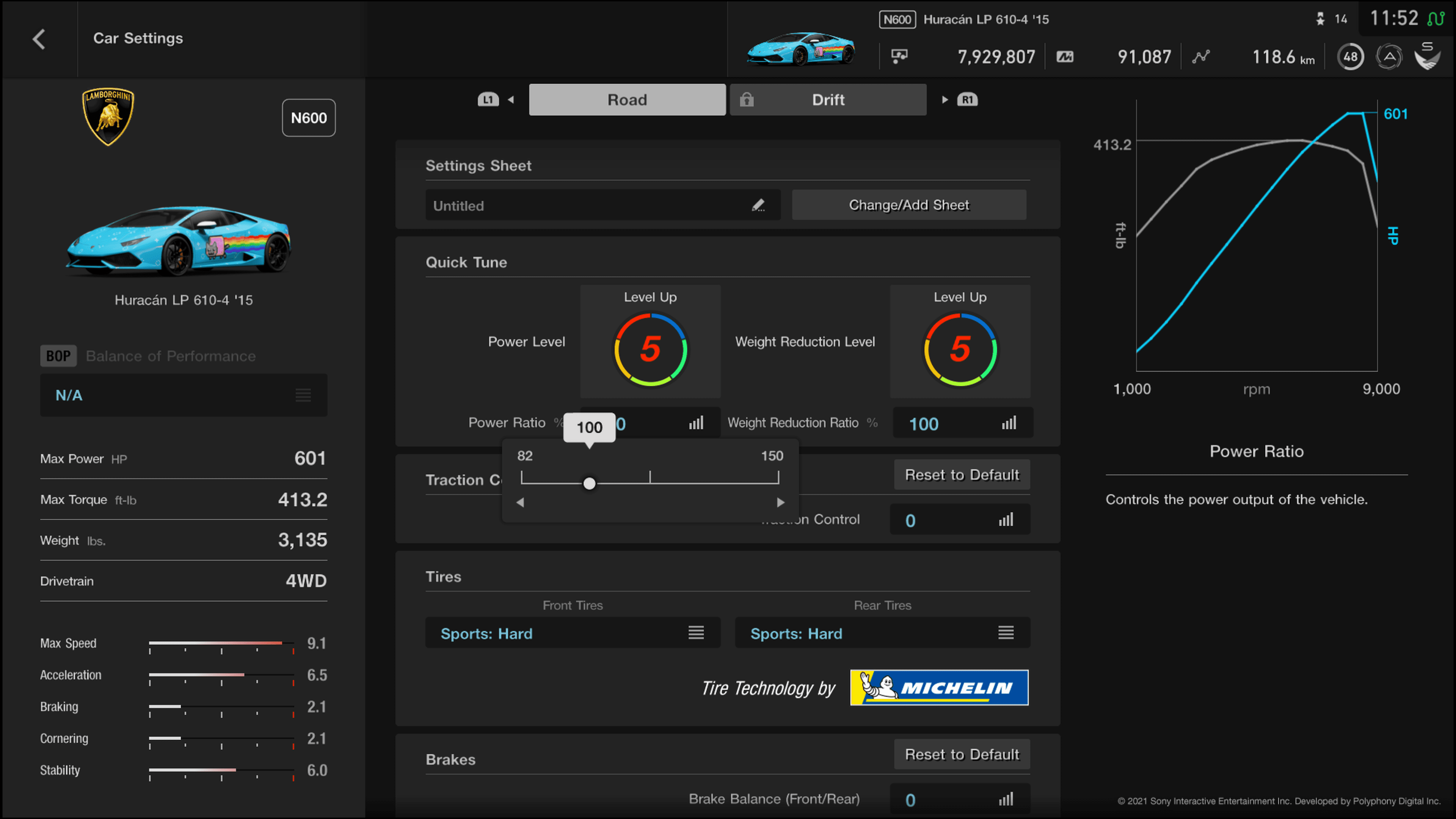The image size is (1456, 819).
Task: Select previous tab with left arrow
Action: click(511, 99)
